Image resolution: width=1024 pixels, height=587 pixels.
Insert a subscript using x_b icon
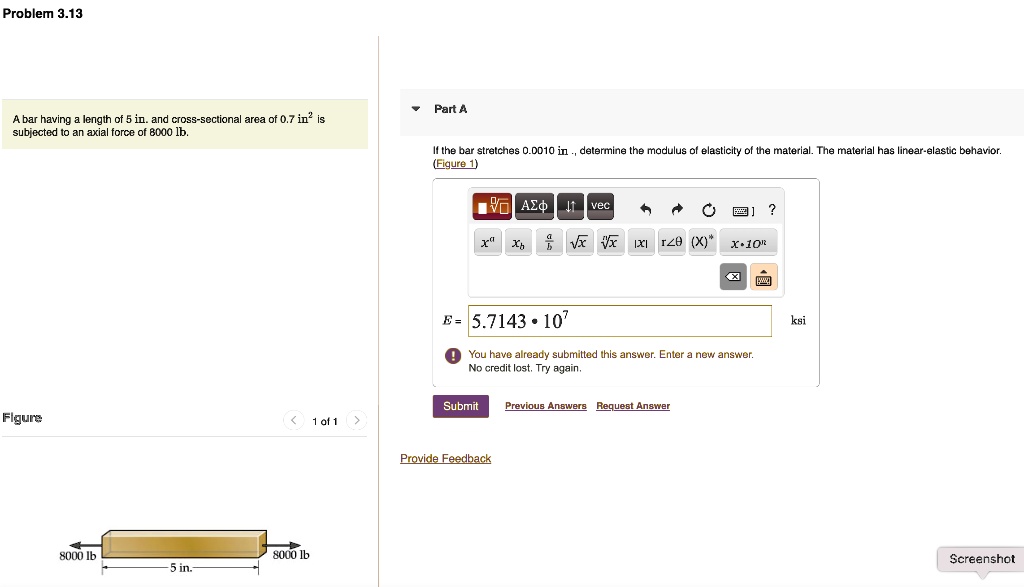[518, 242]
